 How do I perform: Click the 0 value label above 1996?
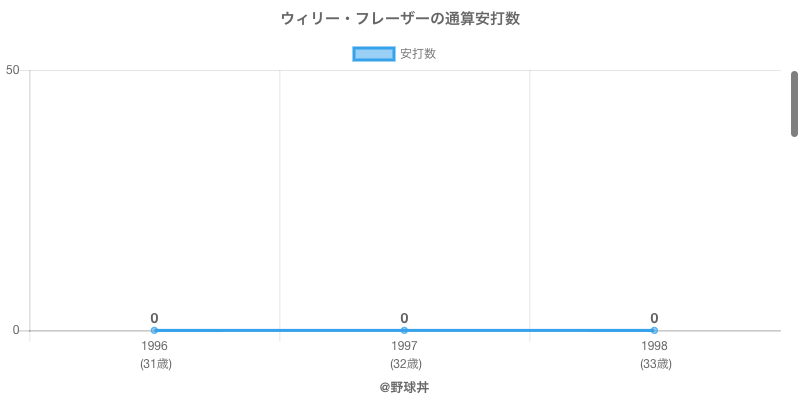[154, 318]
